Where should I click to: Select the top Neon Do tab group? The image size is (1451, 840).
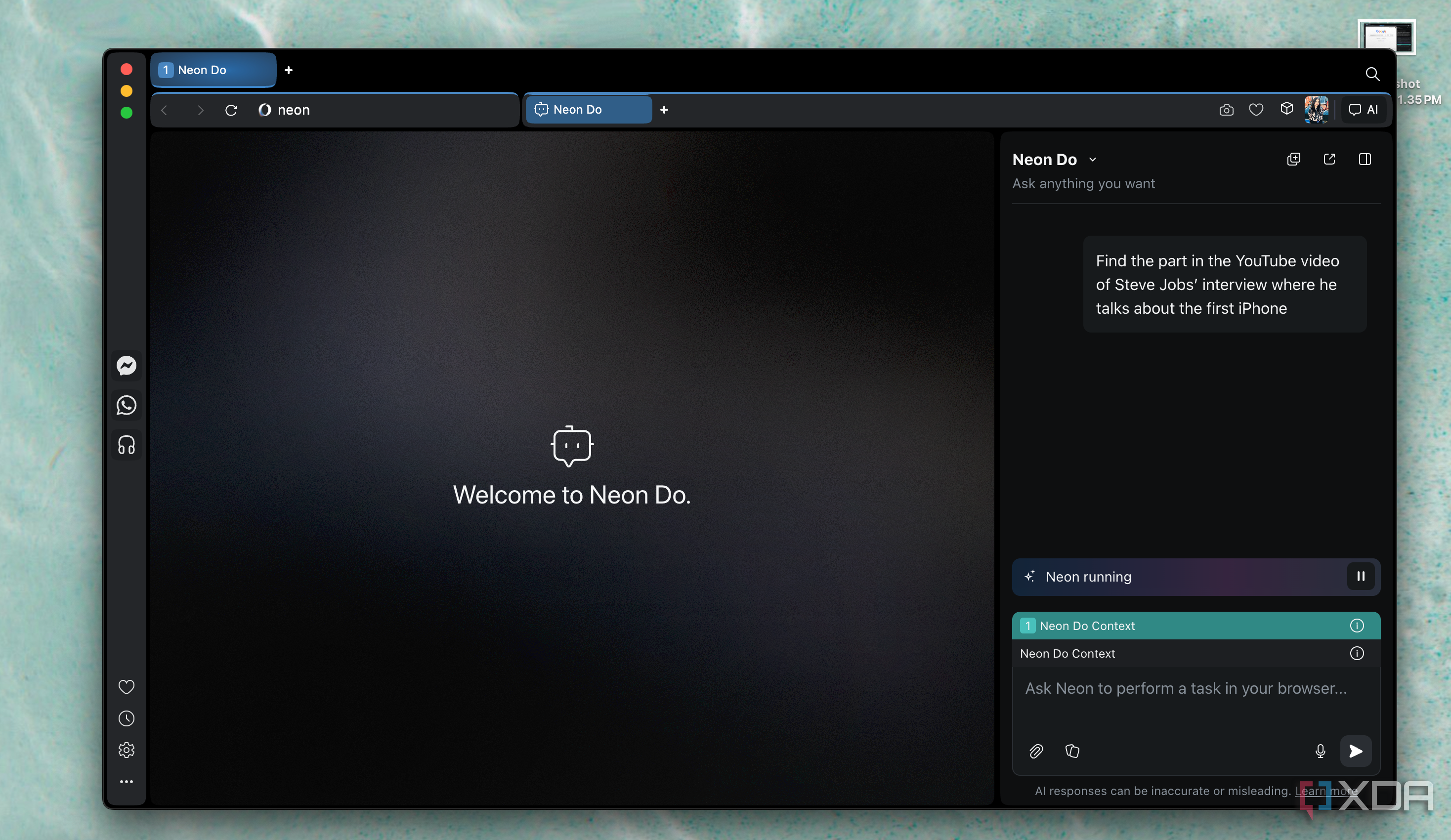tap(213, 70)
